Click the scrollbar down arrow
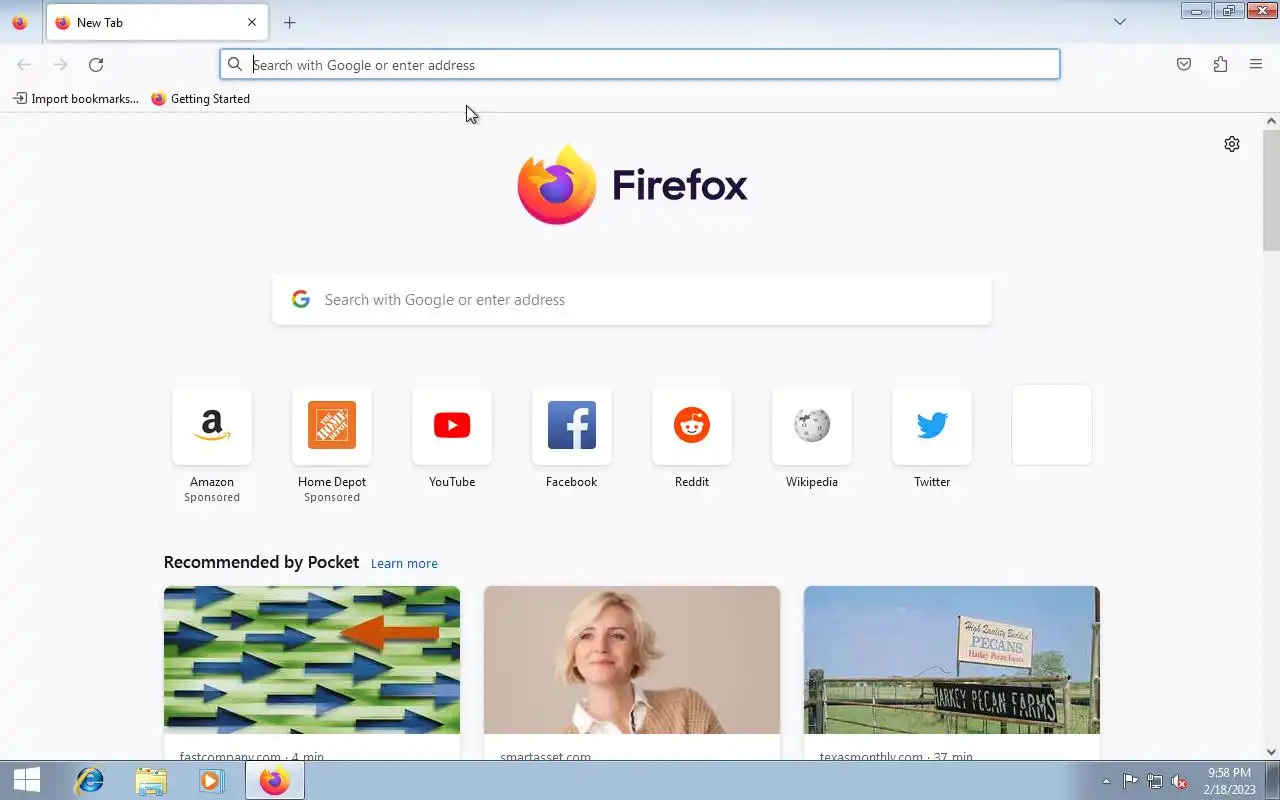The image size is (1280, 800). point(1271,752)
